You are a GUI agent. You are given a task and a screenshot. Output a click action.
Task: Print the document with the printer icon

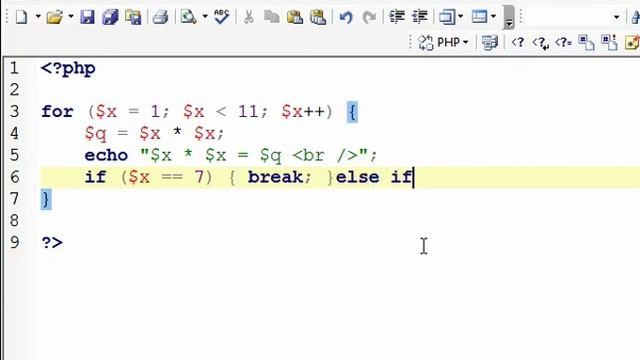(160, 17)
